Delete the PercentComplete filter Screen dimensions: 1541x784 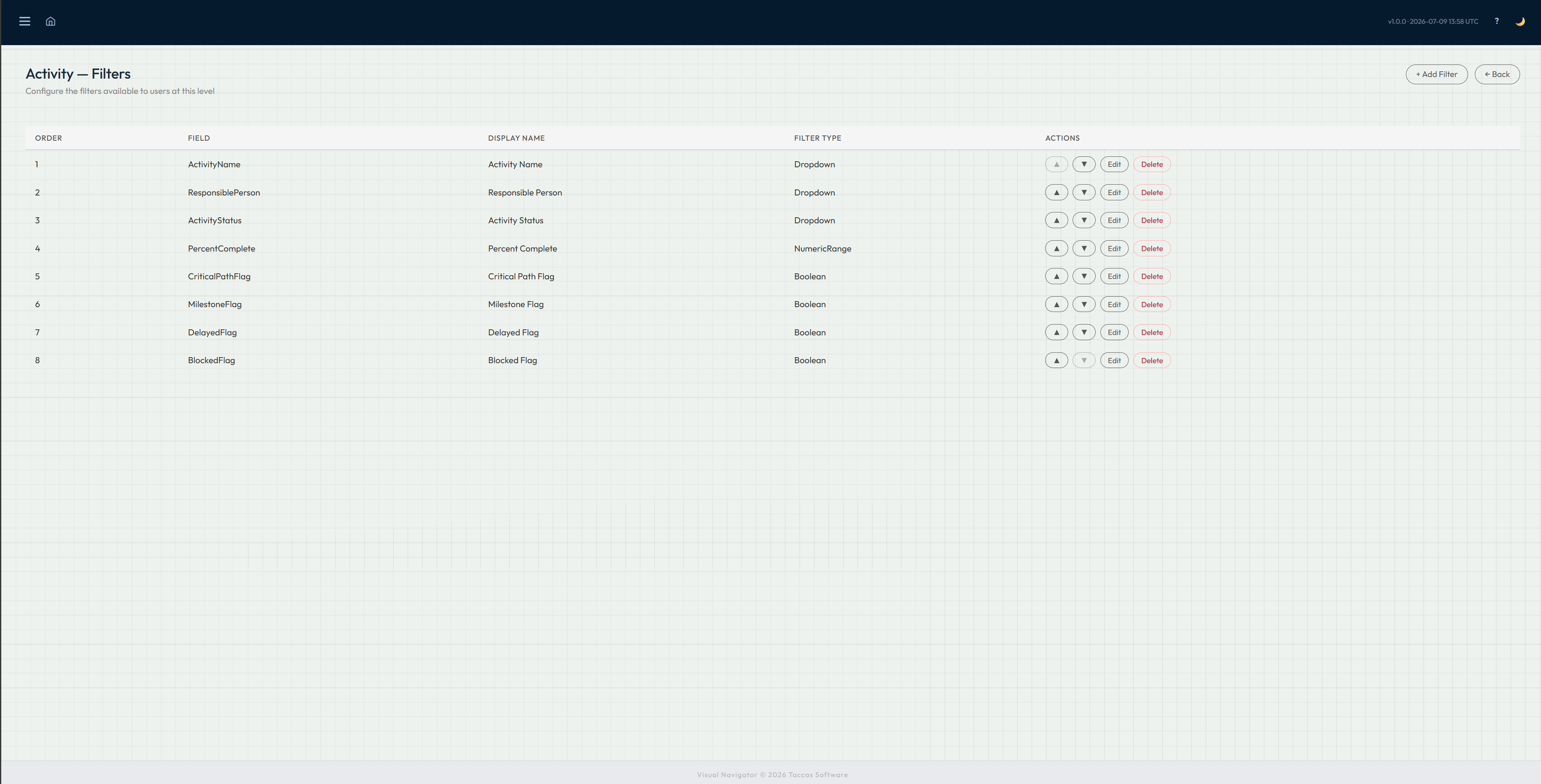click(x=1152, y=248)
